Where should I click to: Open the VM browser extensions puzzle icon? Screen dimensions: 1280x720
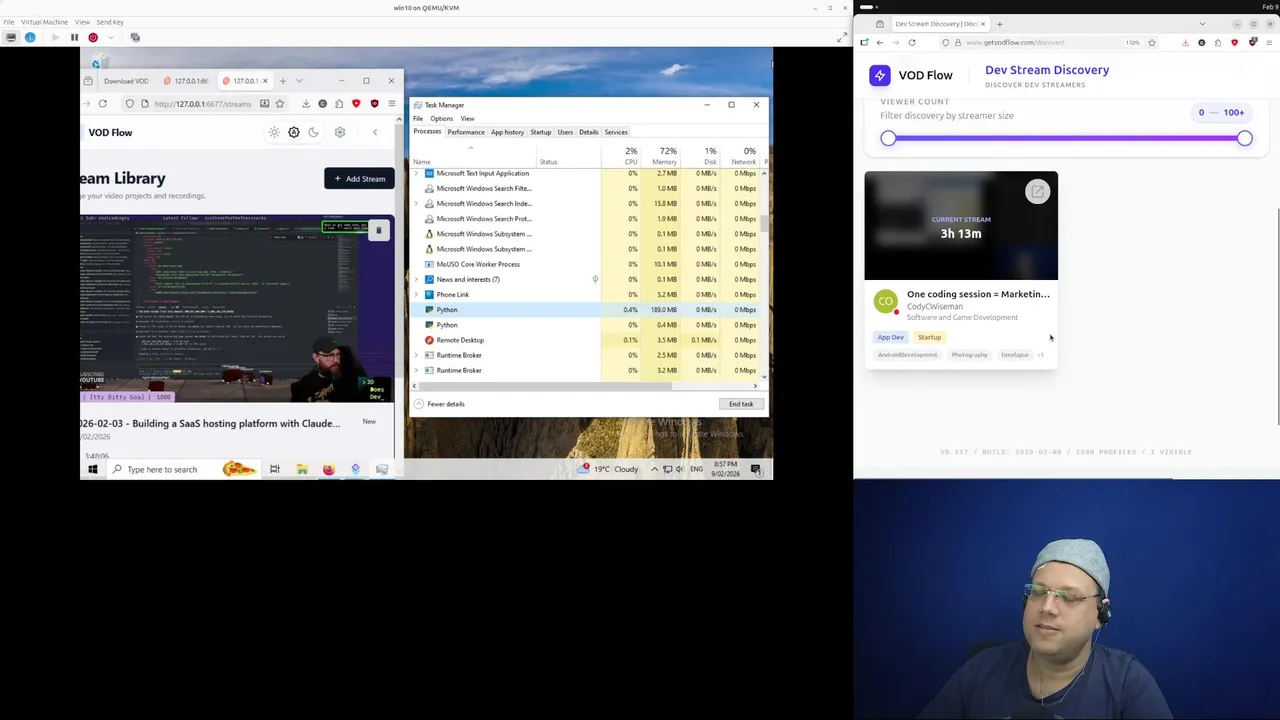(339, 104)
